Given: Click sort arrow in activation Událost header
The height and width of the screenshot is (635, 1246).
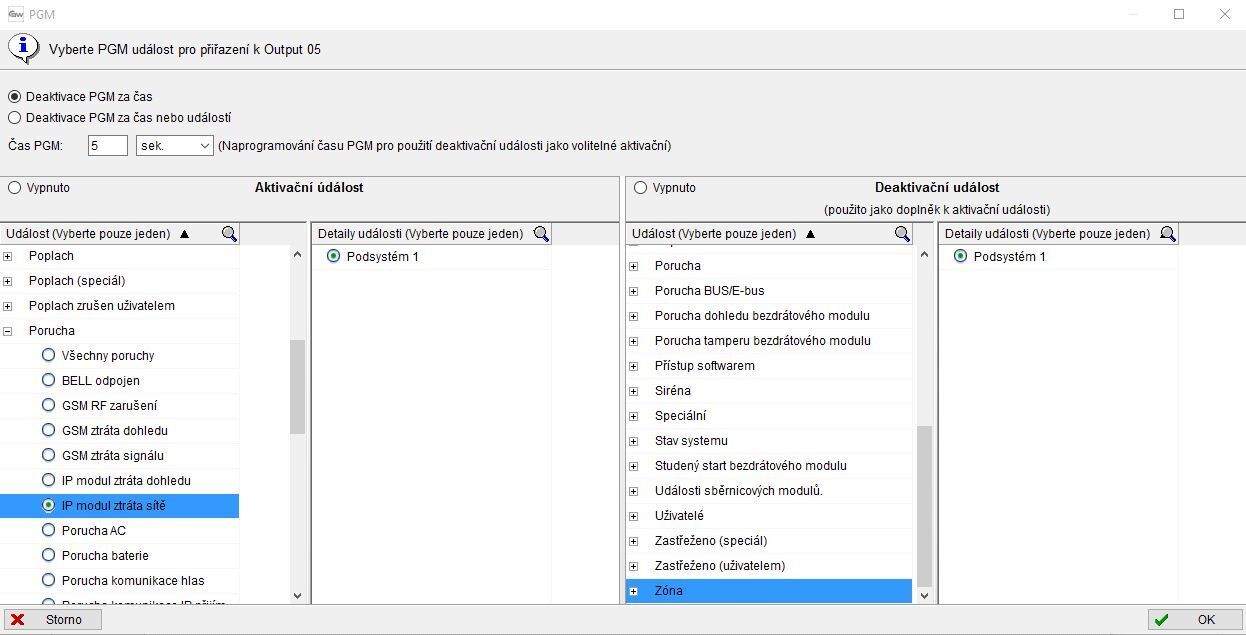Looking at the screenshot, I should click(184, 234).
